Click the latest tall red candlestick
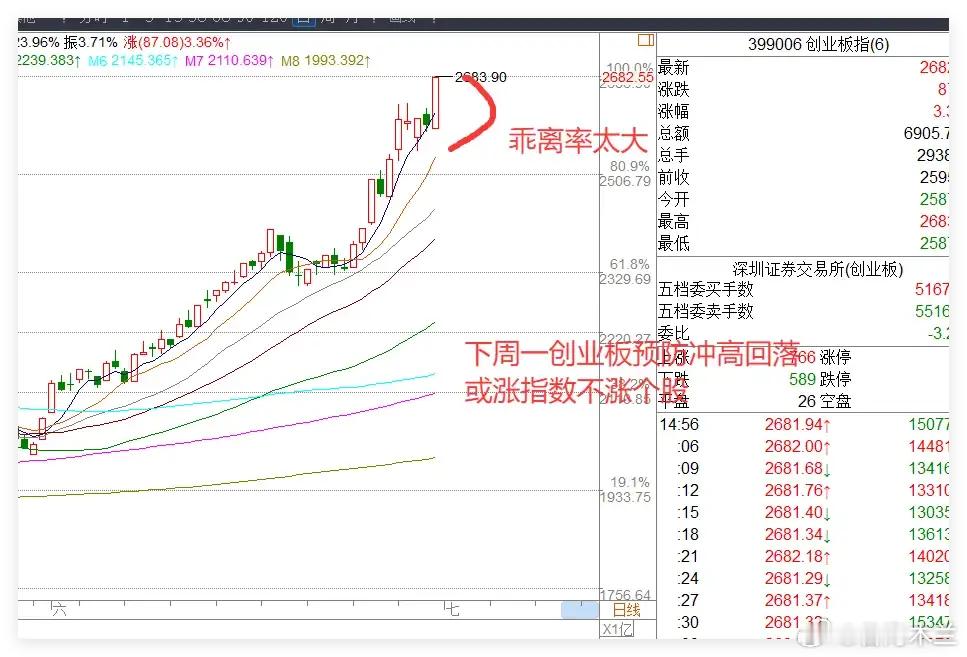 (435, 102)
